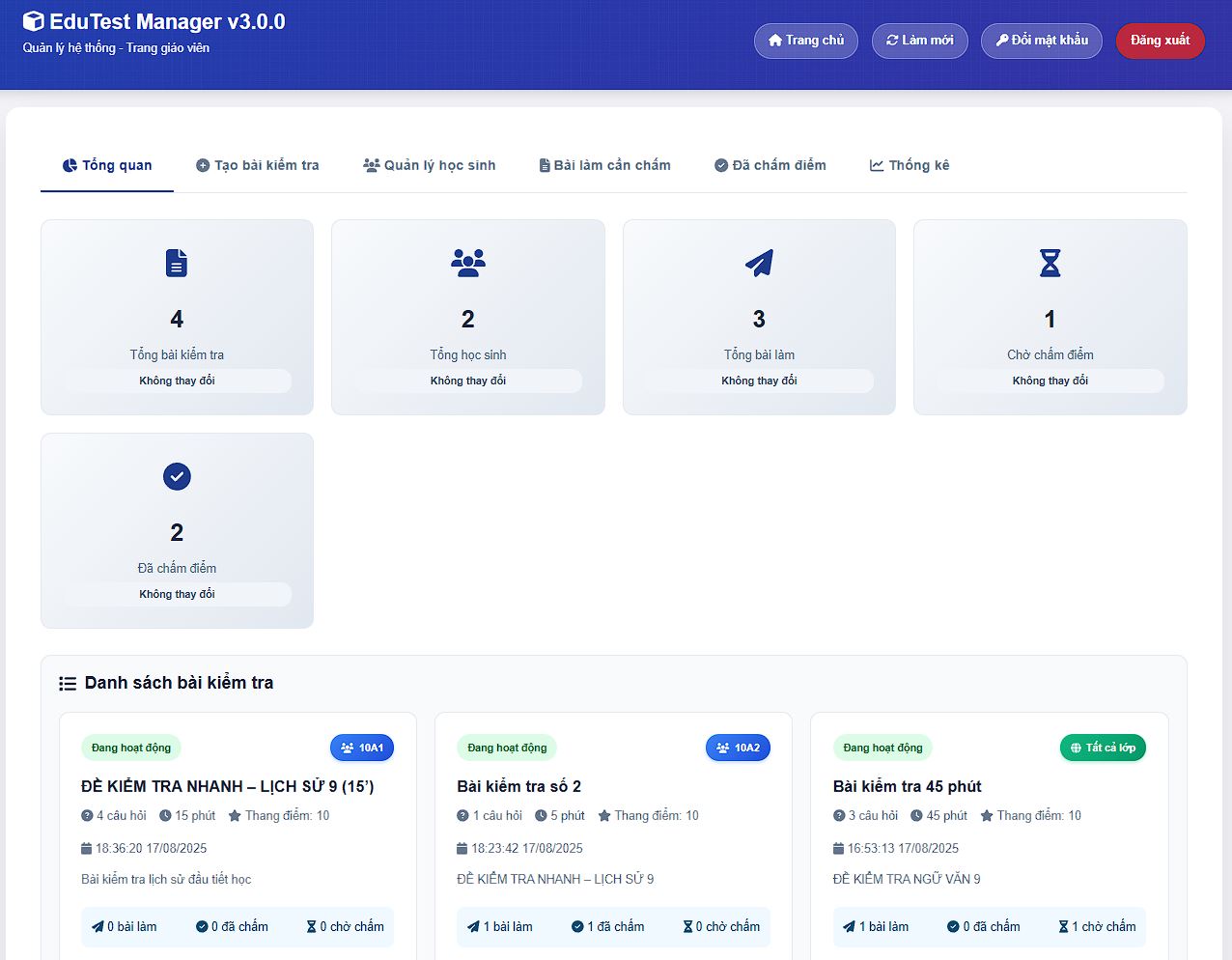Click calendar icon beside 16:53:13 17/08/2025

tap(838, 848)
